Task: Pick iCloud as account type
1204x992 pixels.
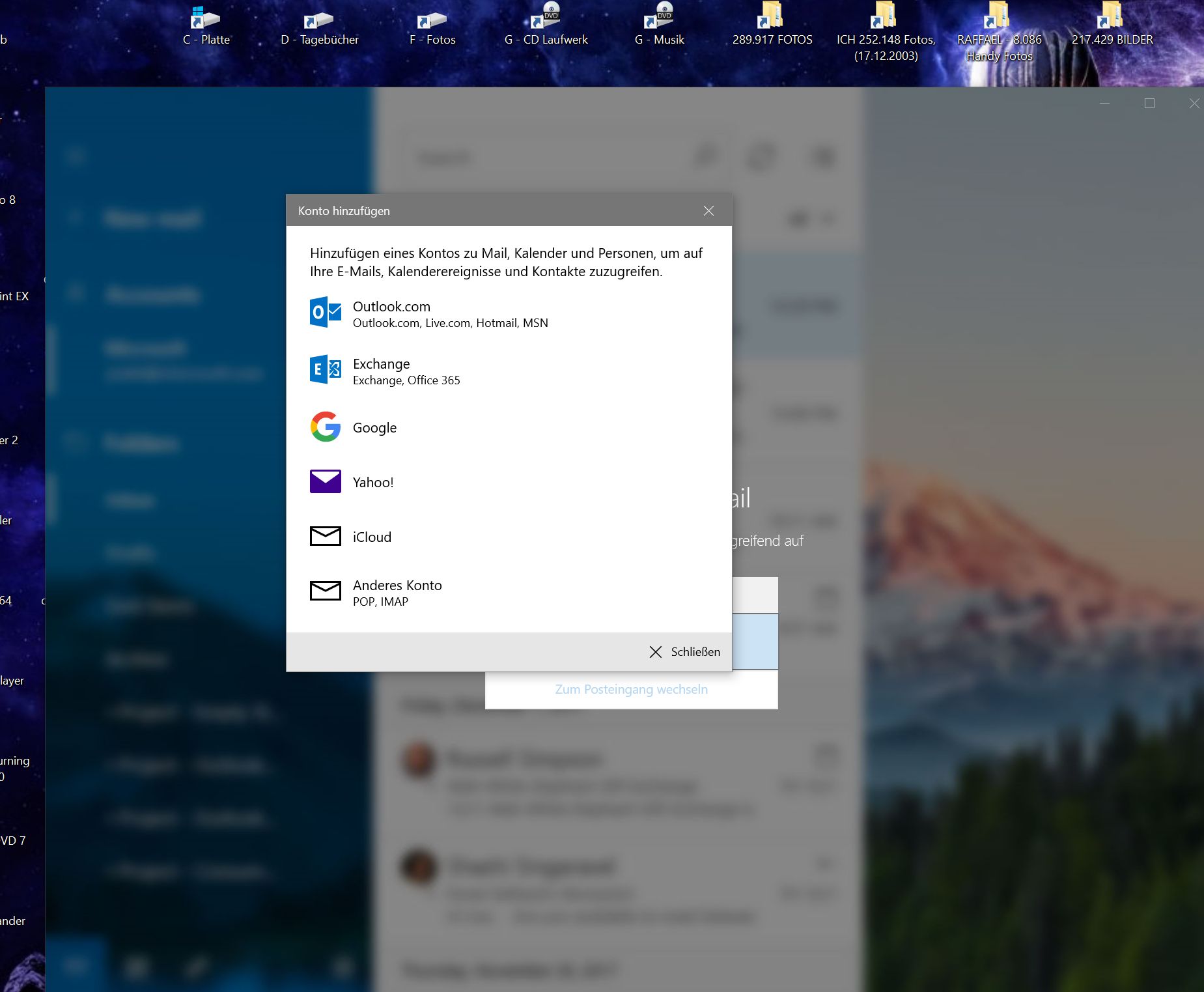Action: (x=509, y=537)
